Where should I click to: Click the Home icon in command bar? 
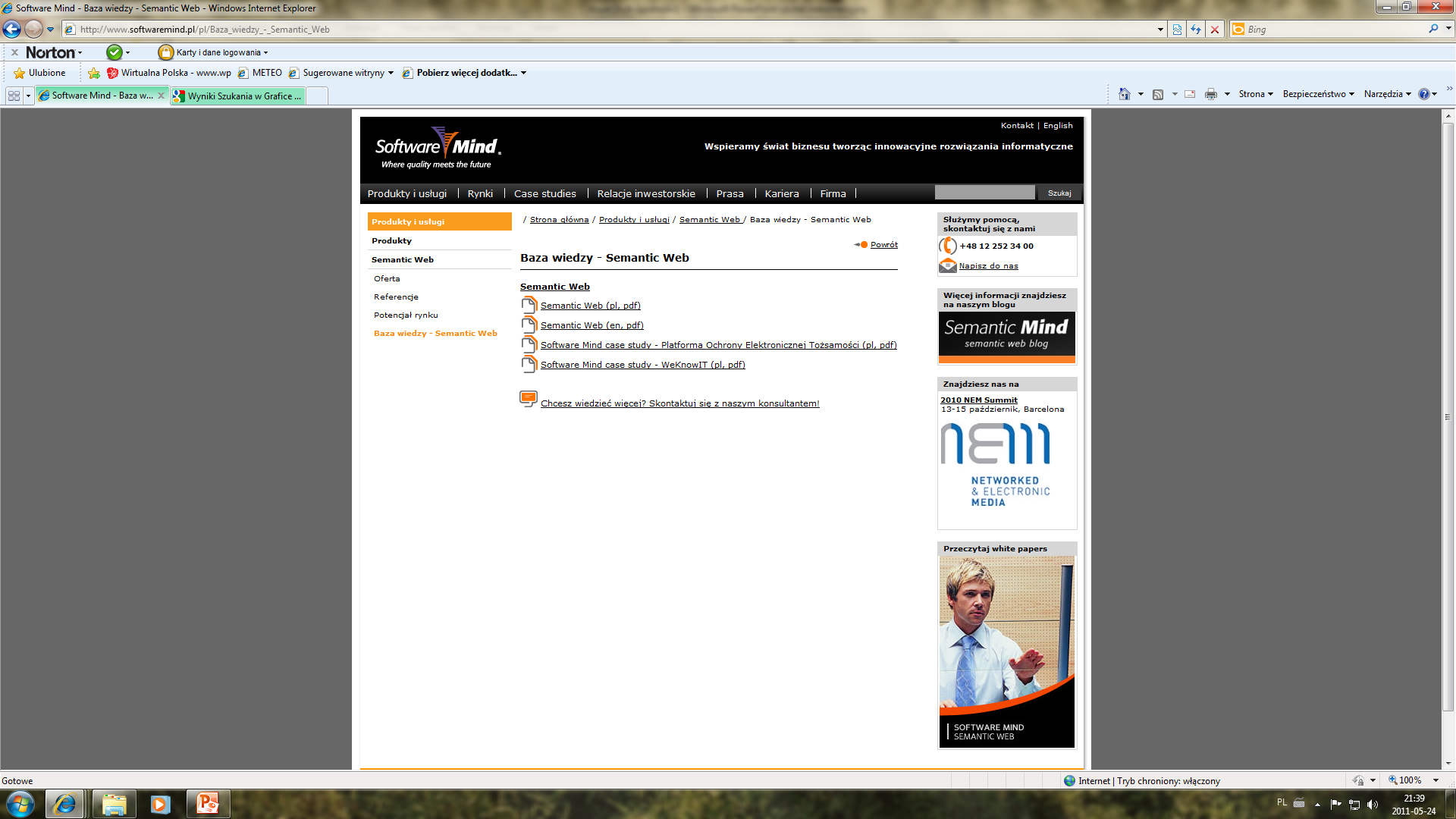pos(1125,94)
